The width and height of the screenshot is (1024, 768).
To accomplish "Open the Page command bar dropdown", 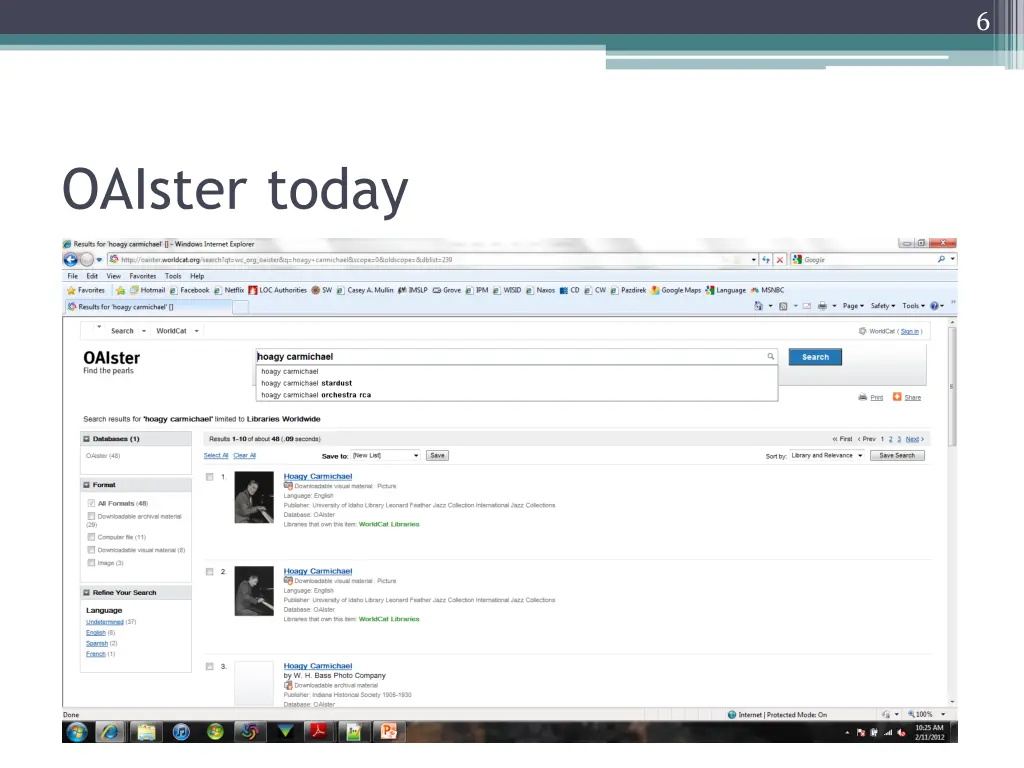I will pyautogui.click(x=853, y=306).
